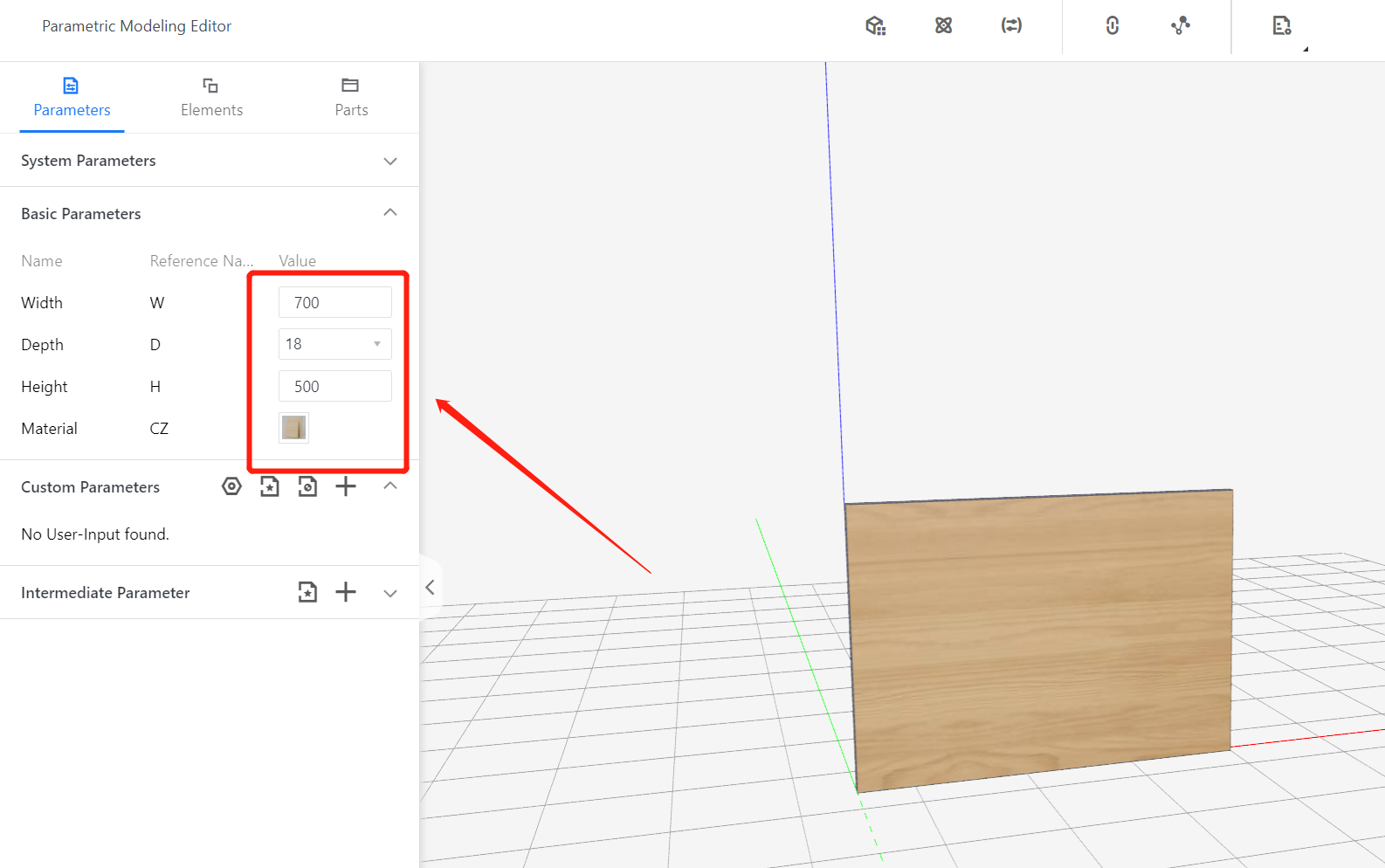Click the document settings icon in toolbar
The width and height of the screenshot is (1385, 868).
(1281, 26)
